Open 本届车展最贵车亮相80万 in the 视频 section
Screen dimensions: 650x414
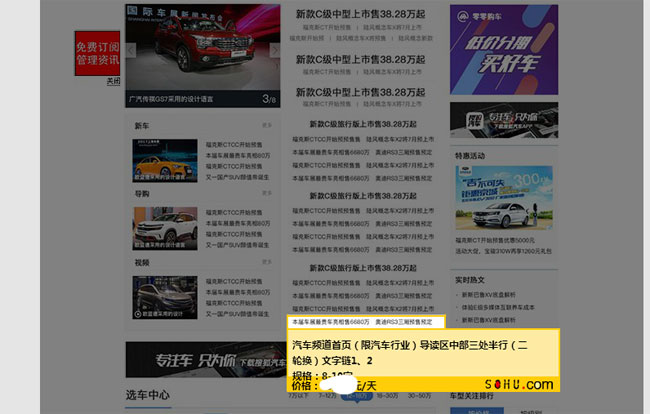click(238, 292)
